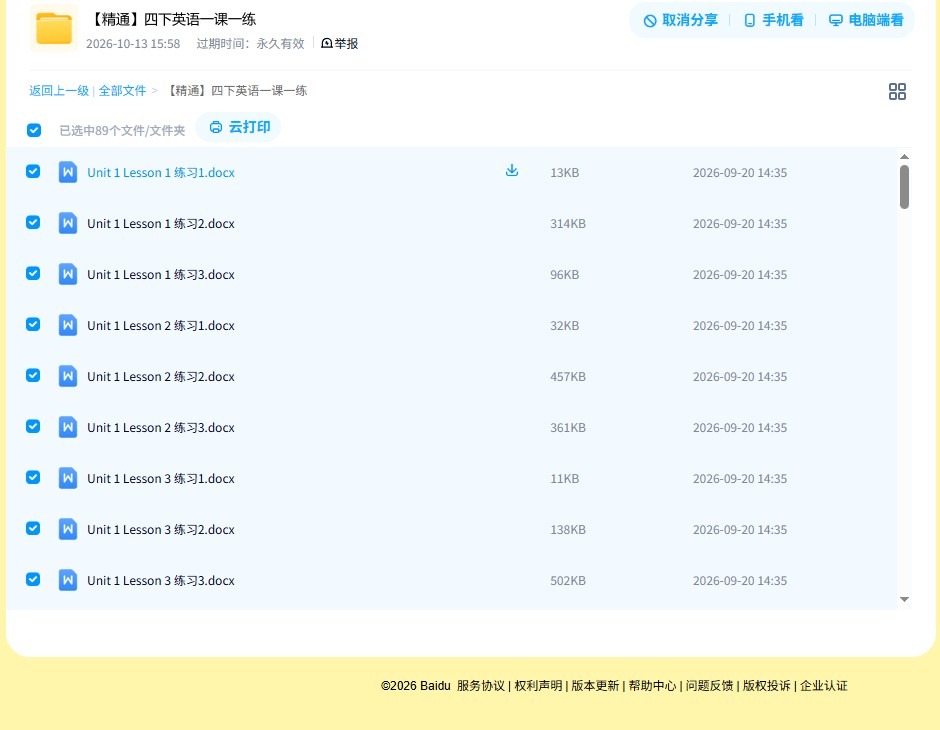The height and width of the screenshot is (730, 940).
Task: Click the Word icon of Unit 1 Lesson 2 练习1.docx
Action: pyautogui.click(x=68, y=325)
